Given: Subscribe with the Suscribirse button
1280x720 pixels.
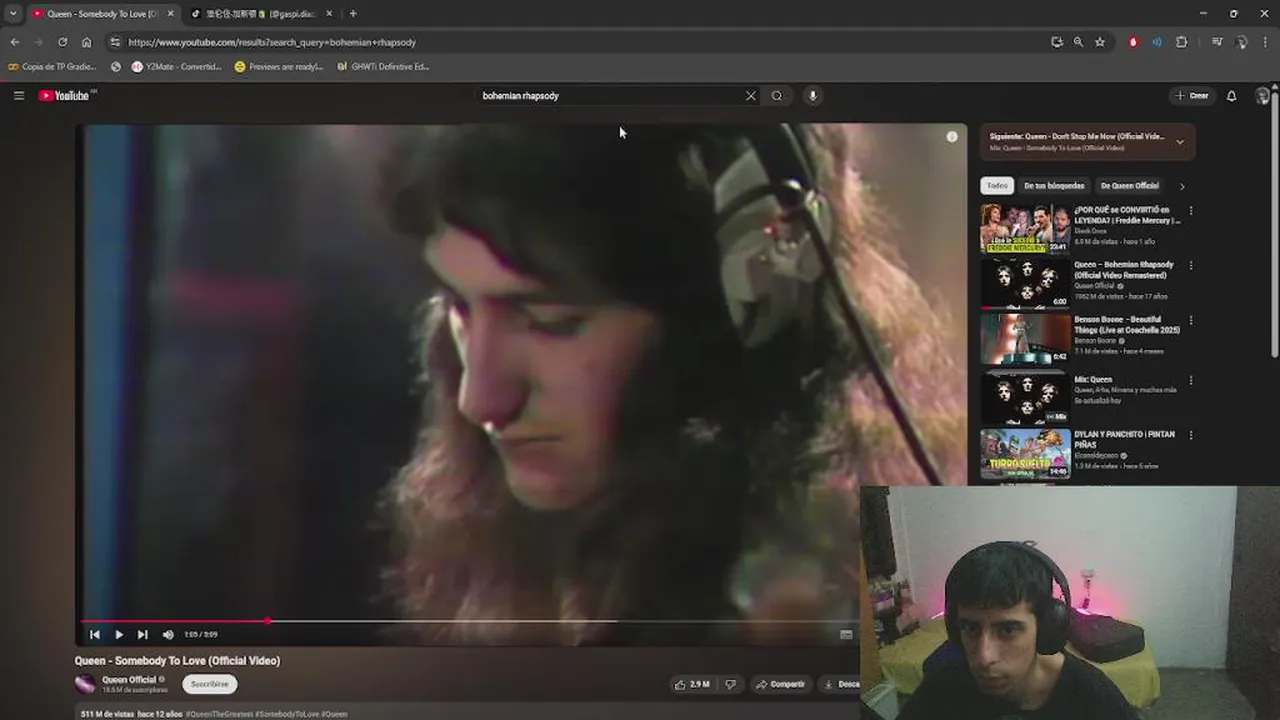Looking at the screenshot, I should [x=210, y=684].
